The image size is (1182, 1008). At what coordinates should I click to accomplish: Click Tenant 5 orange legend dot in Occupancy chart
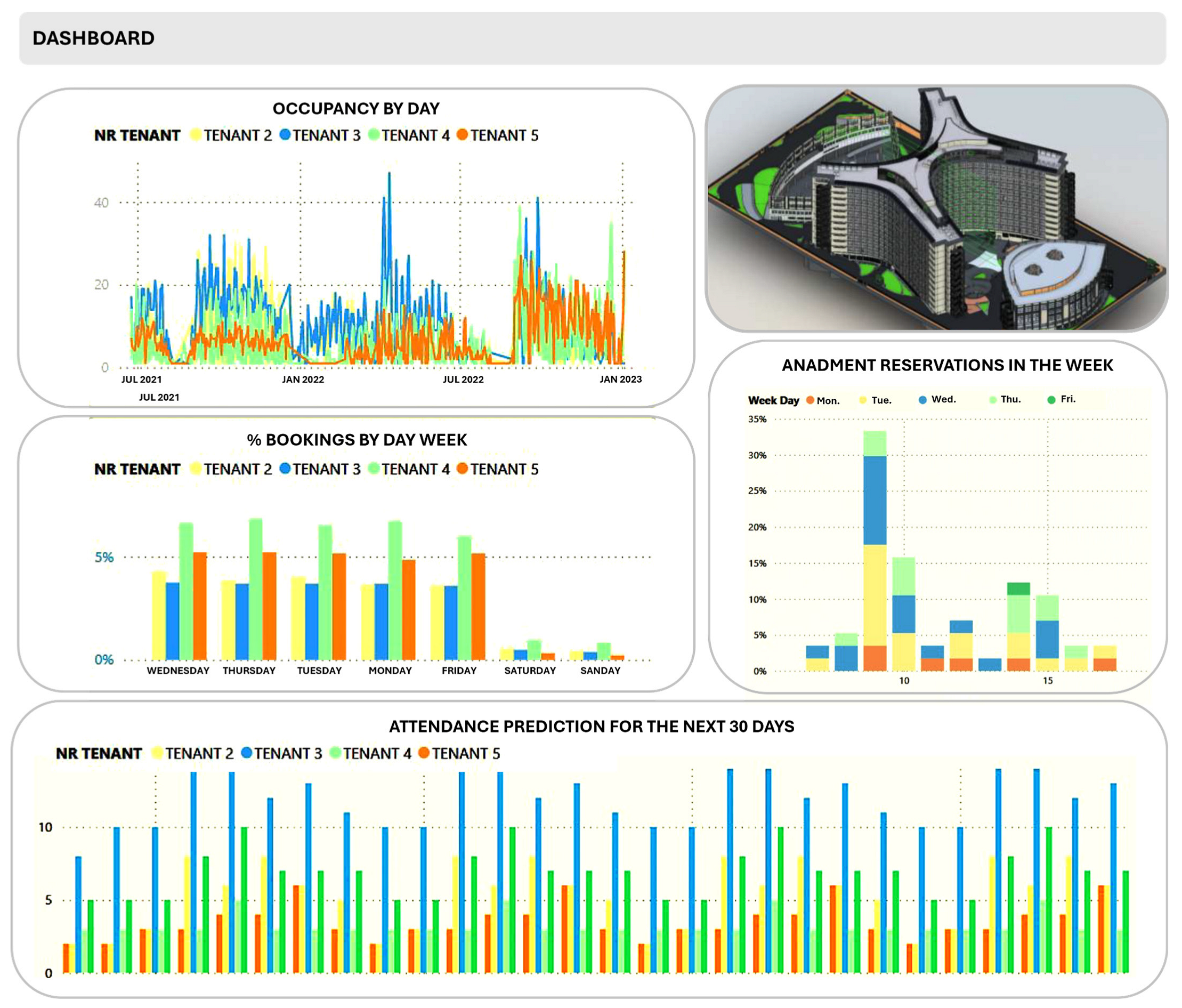[x=462, y=135]
